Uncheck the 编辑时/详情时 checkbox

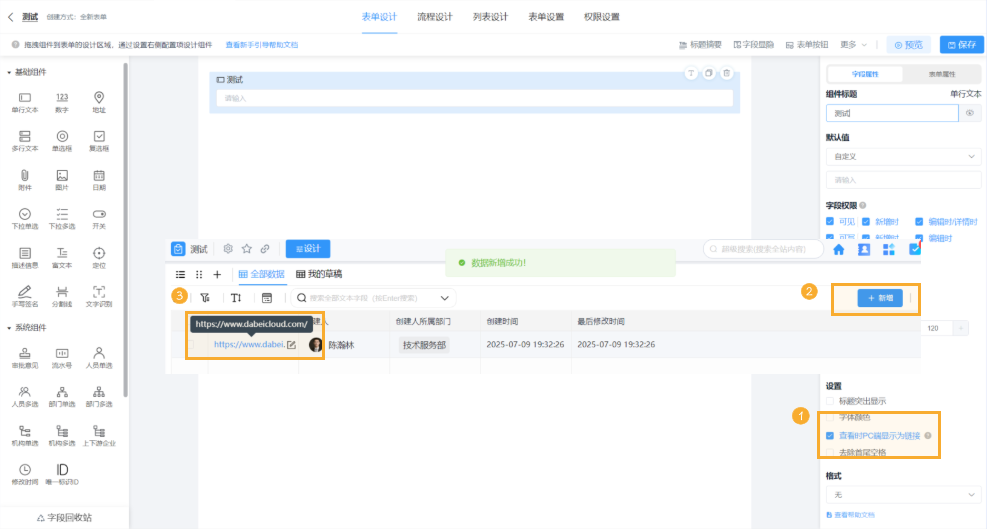coord(919,221)
